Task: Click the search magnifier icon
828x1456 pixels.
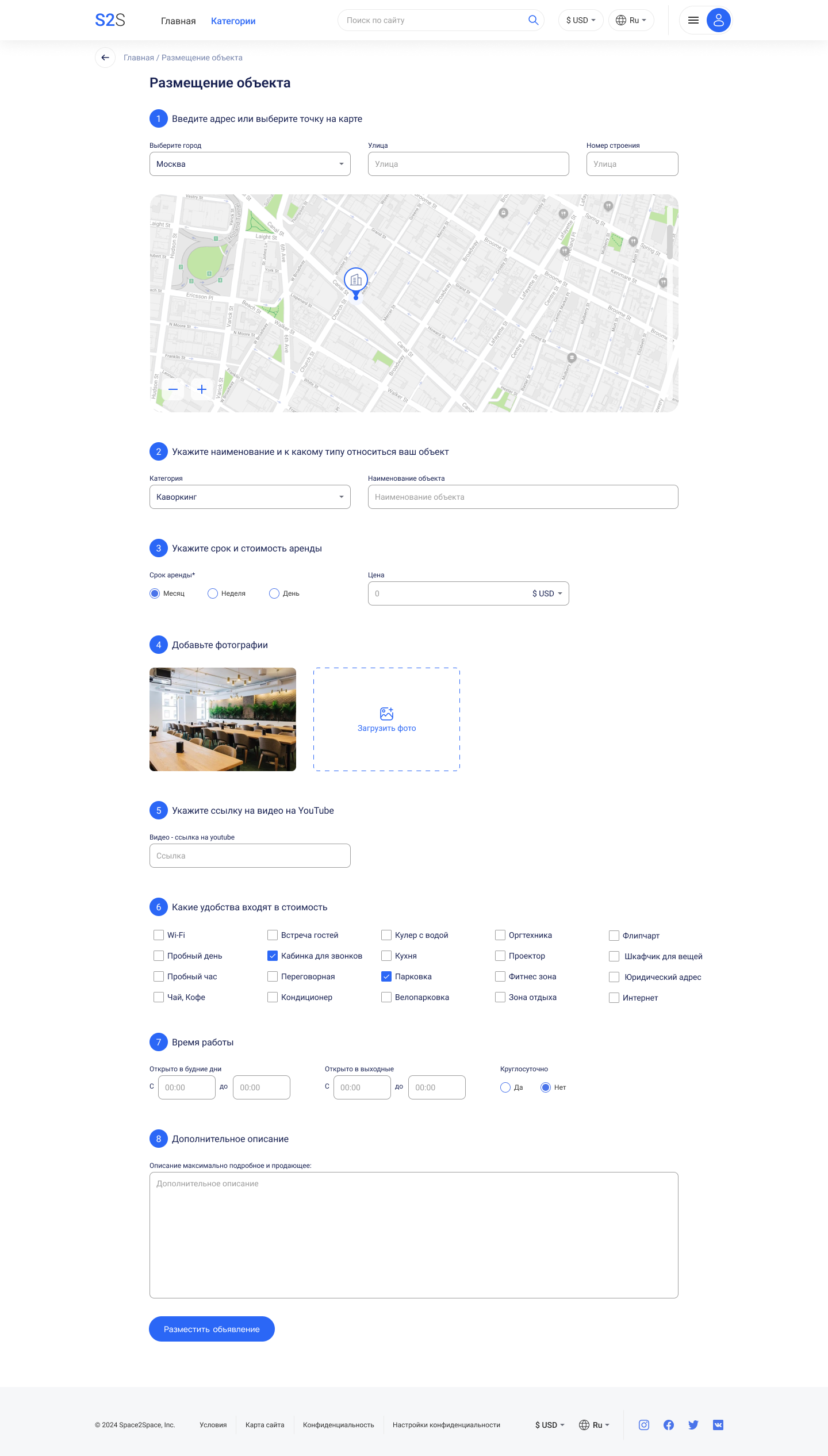Action: click(533, 20)
